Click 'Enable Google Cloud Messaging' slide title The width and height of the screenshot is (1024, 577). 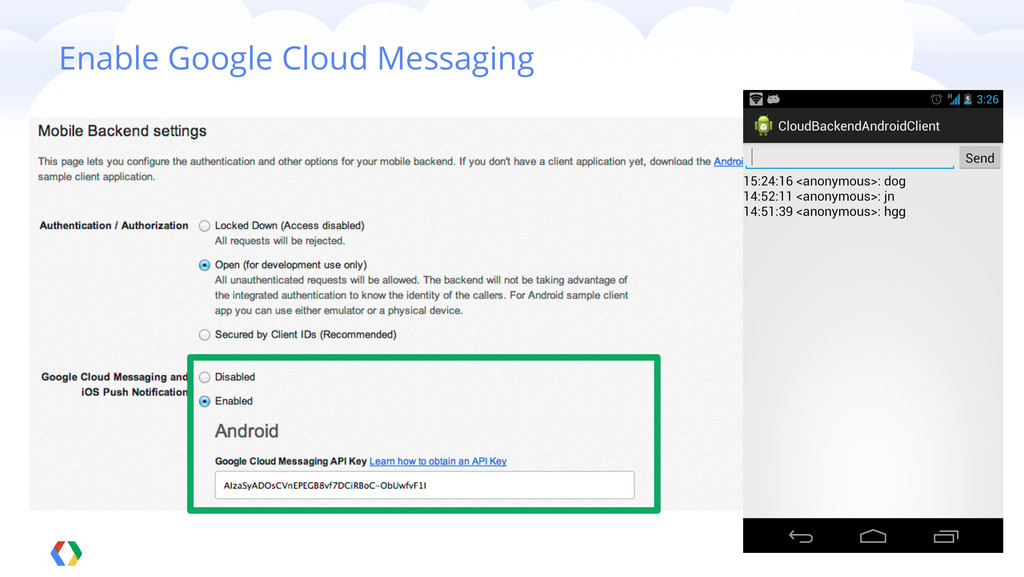pos(296,59)
